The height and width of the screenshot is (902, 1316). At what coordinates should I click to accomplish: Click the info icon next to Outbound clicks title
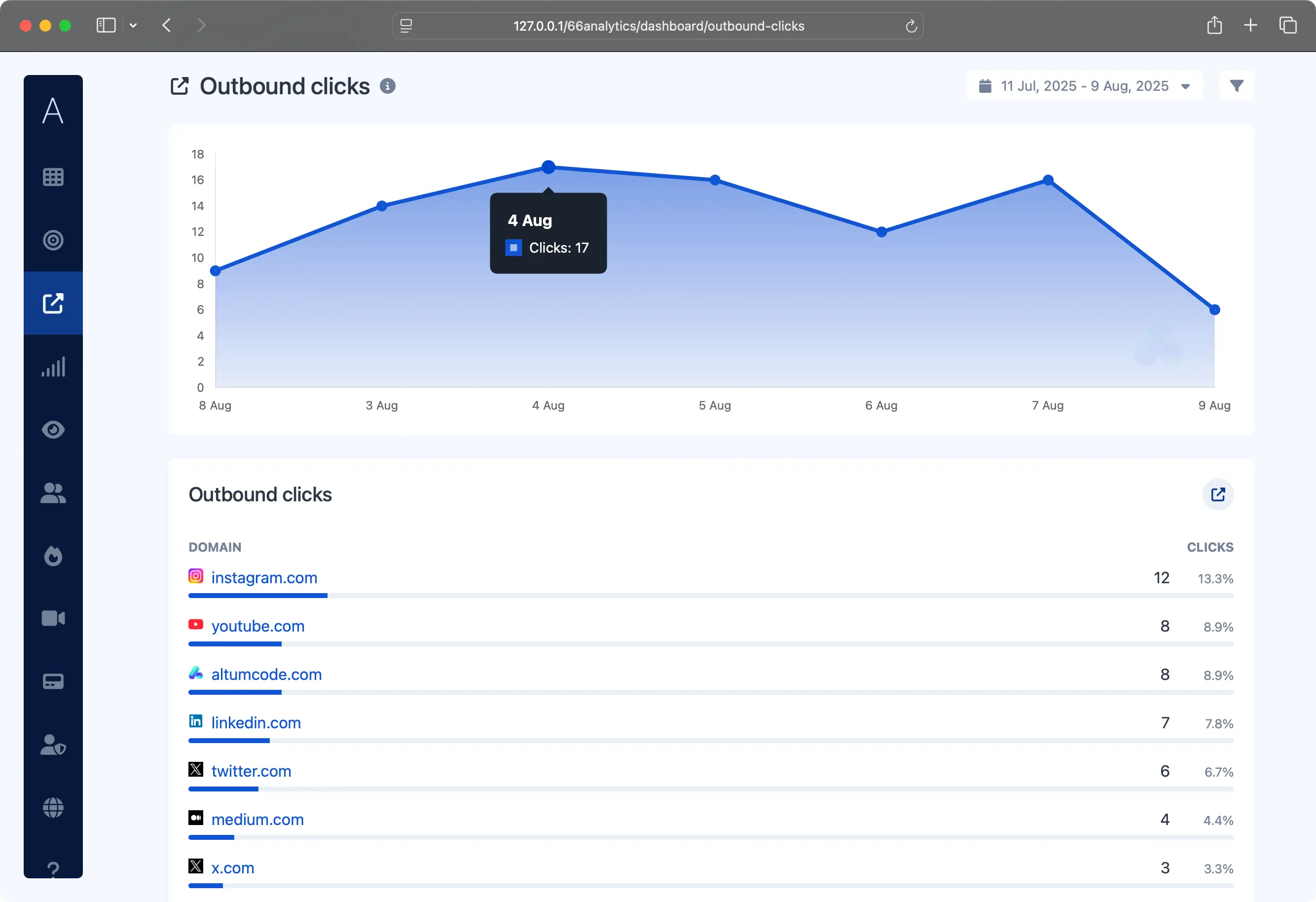[x=387, y=86]
